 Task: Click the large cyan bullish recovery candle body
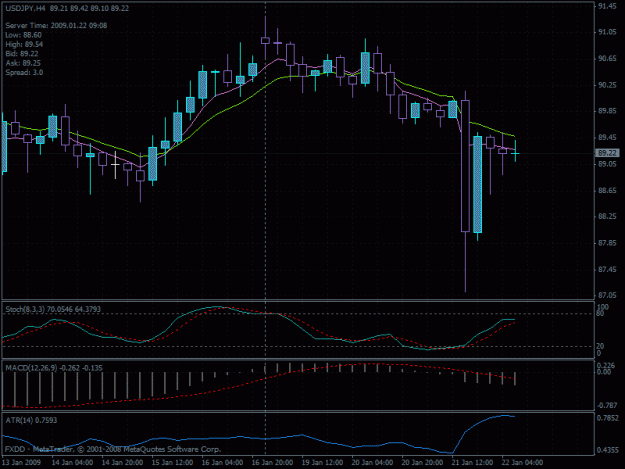(478, 184)
